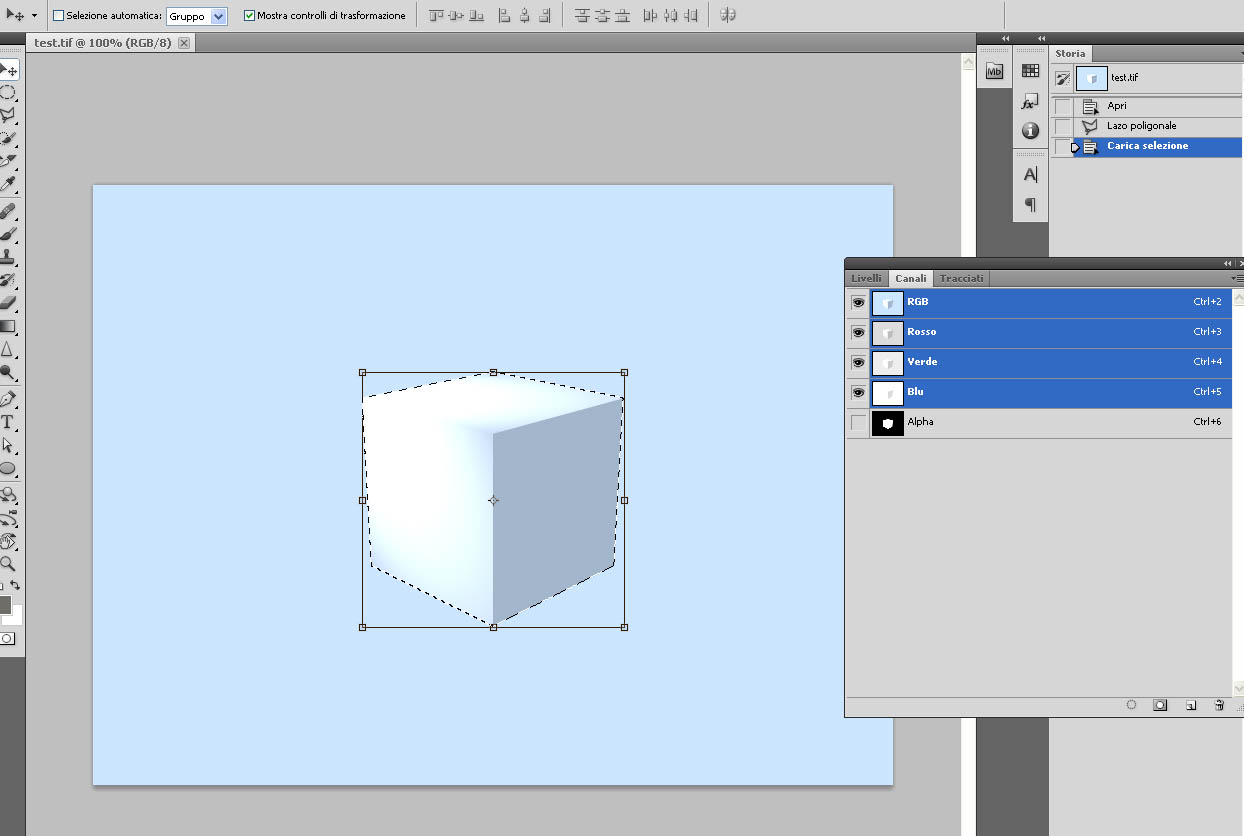The image size is (1244, 836).
Task: Open the Paragraph panel icon
Action: click(1030, 205)
